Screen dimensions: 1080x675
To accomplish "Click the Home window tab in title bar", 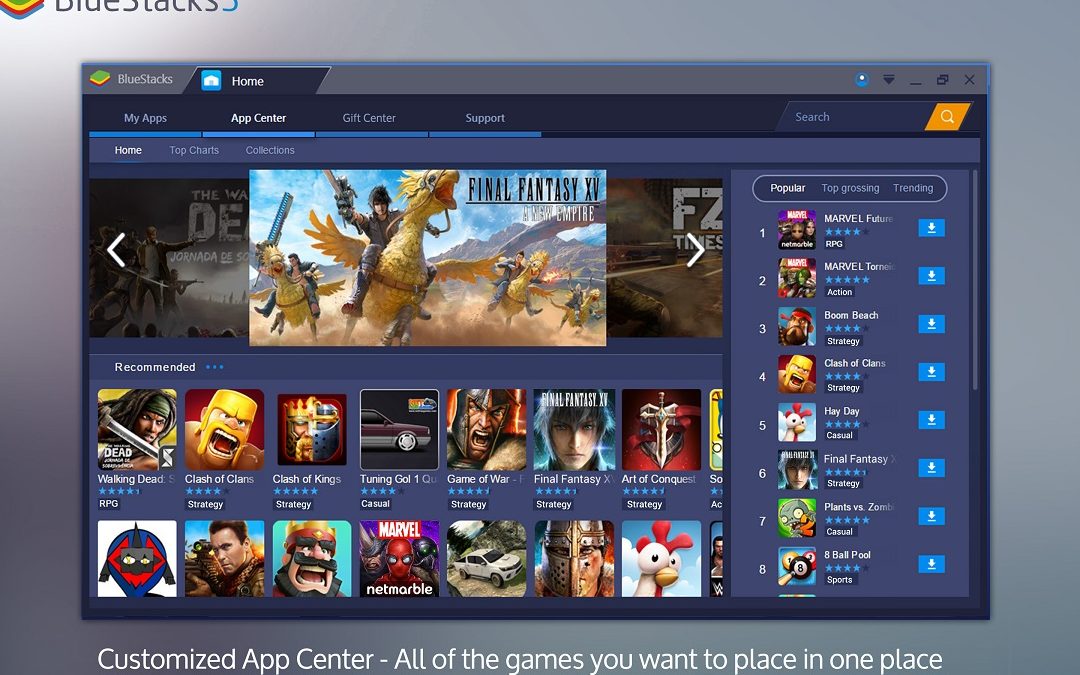I will point(258,81).
